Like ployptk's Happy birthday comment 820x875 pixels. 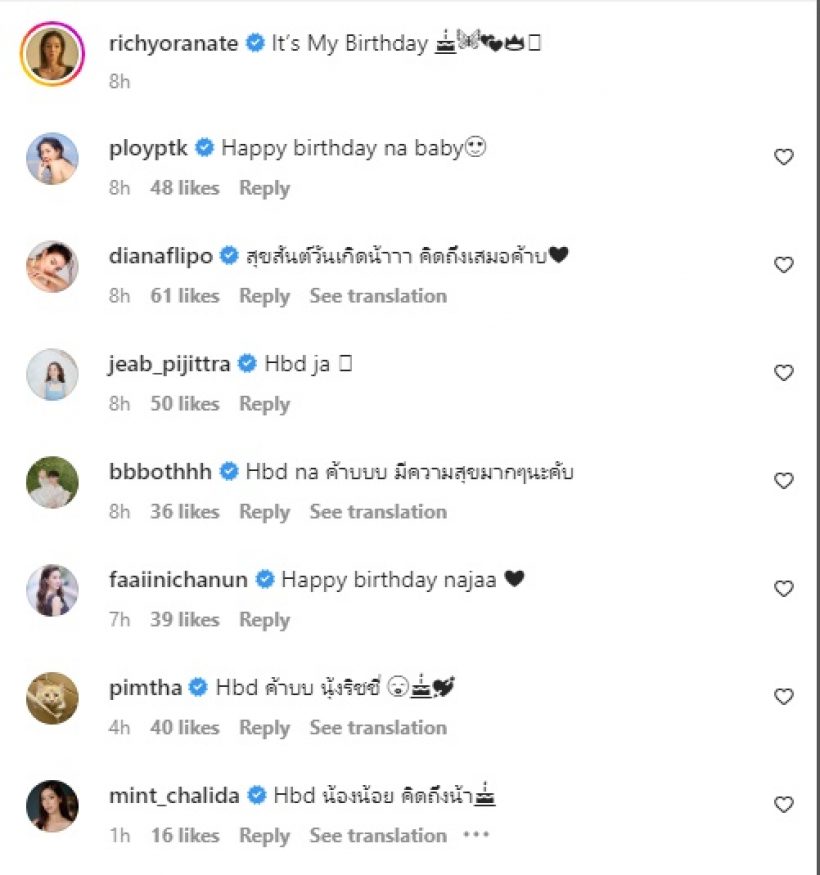[x=784, y=157]
